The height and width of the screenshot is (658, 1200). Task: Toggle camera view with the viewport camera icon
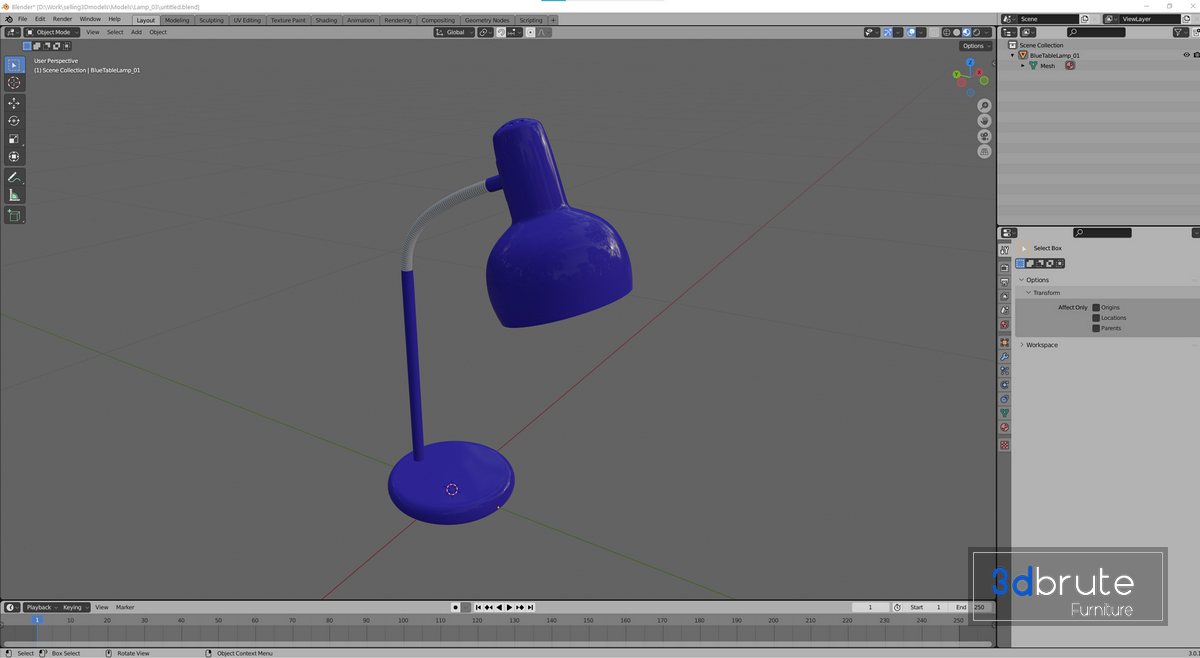click(984, 136)
